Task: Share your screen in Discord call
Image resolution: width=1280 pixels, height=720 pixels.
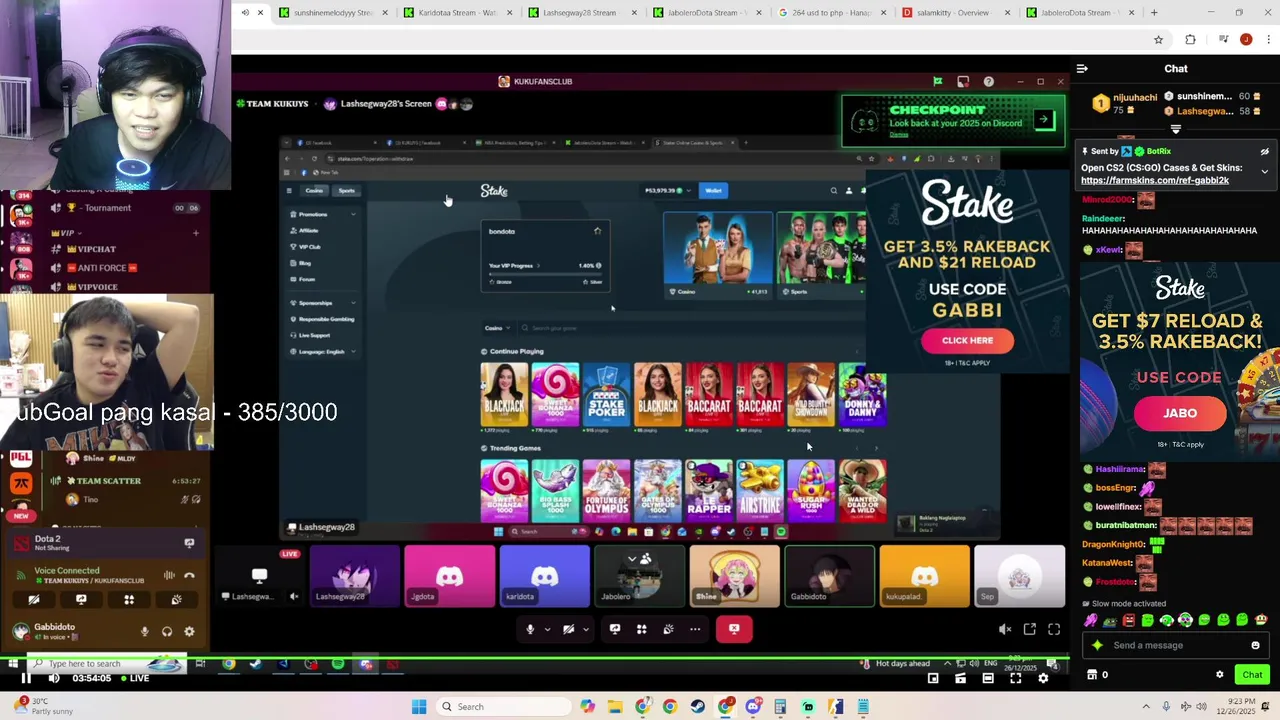Action: click(x=615, y=629)
